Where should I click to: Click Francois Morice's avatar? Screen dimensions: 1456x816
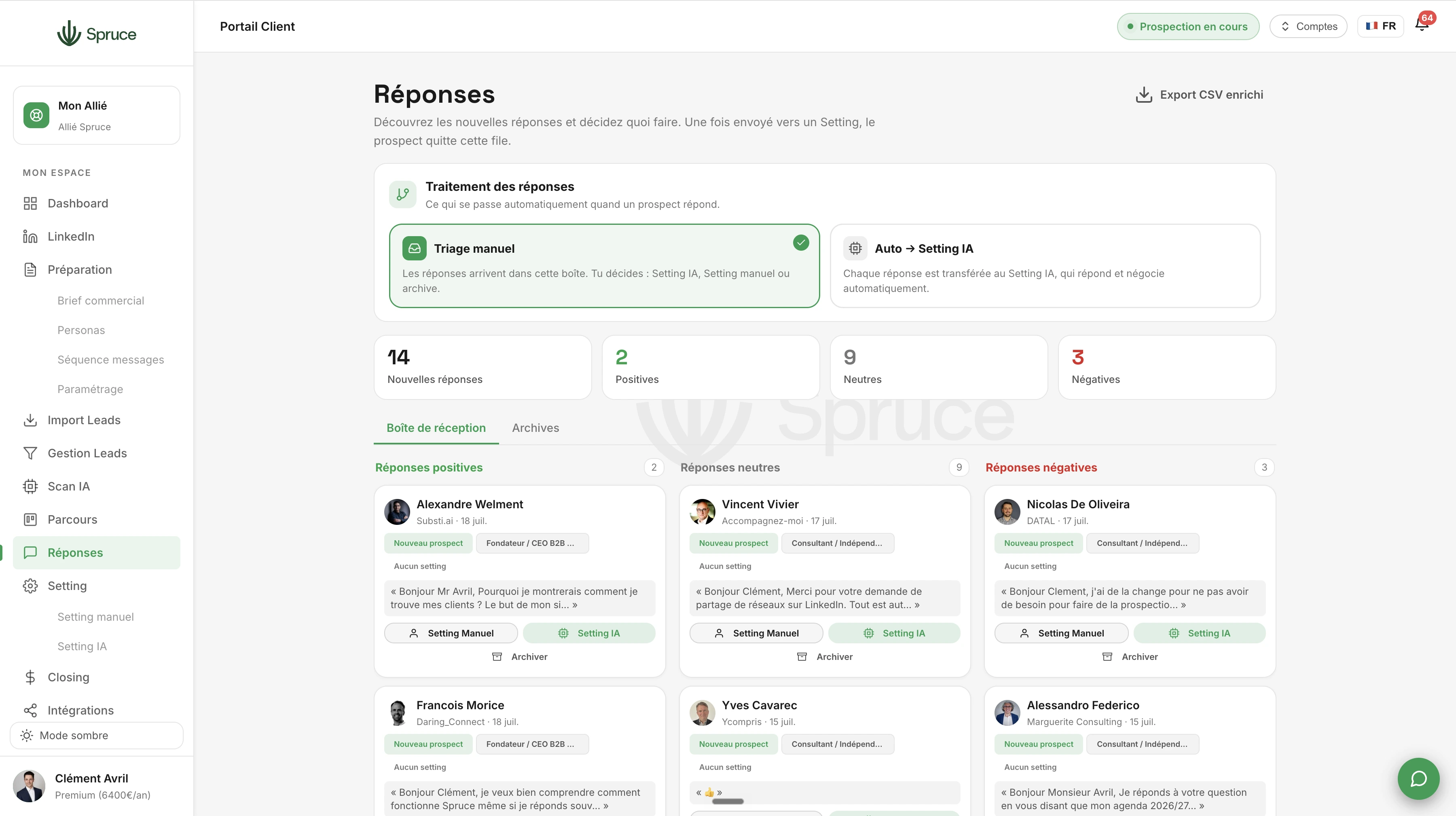coord(397,712)
